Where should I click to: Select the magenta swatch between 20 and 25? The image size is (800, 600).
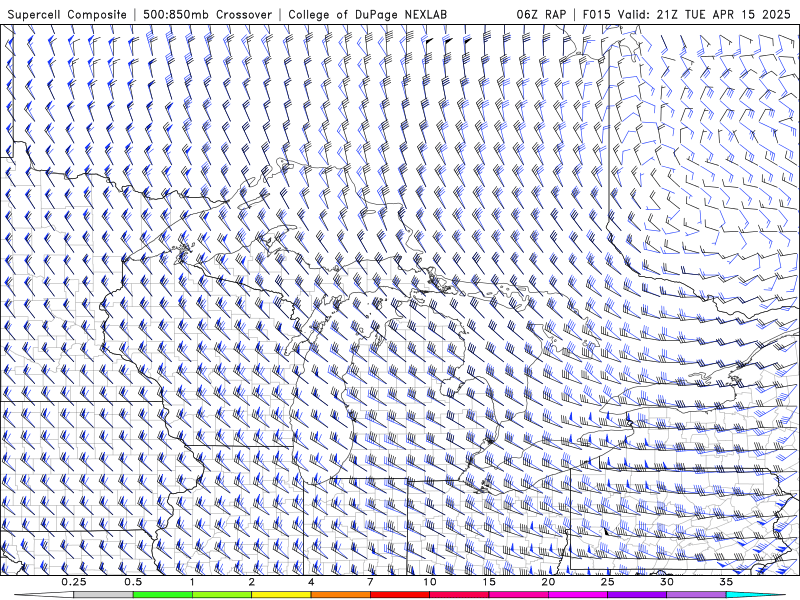pyautogui.click(x=578, y=595)
